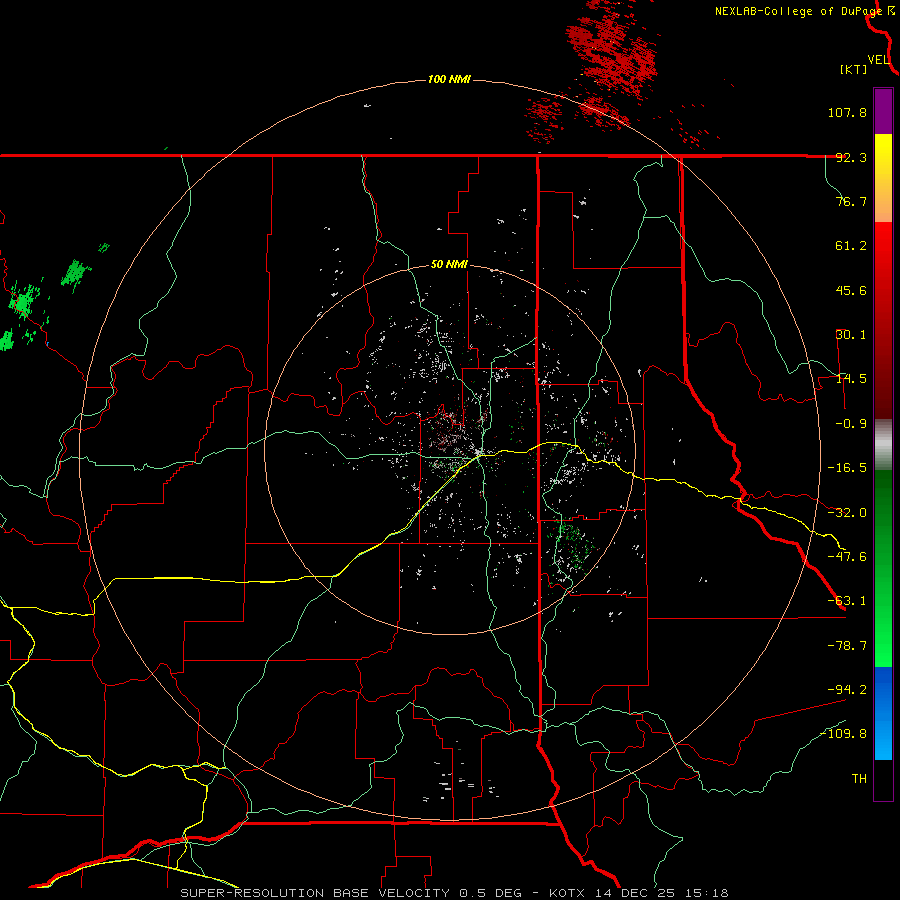Click the 100 NMI range ring label
900x900 pixels.
click(x=449, y=79)
